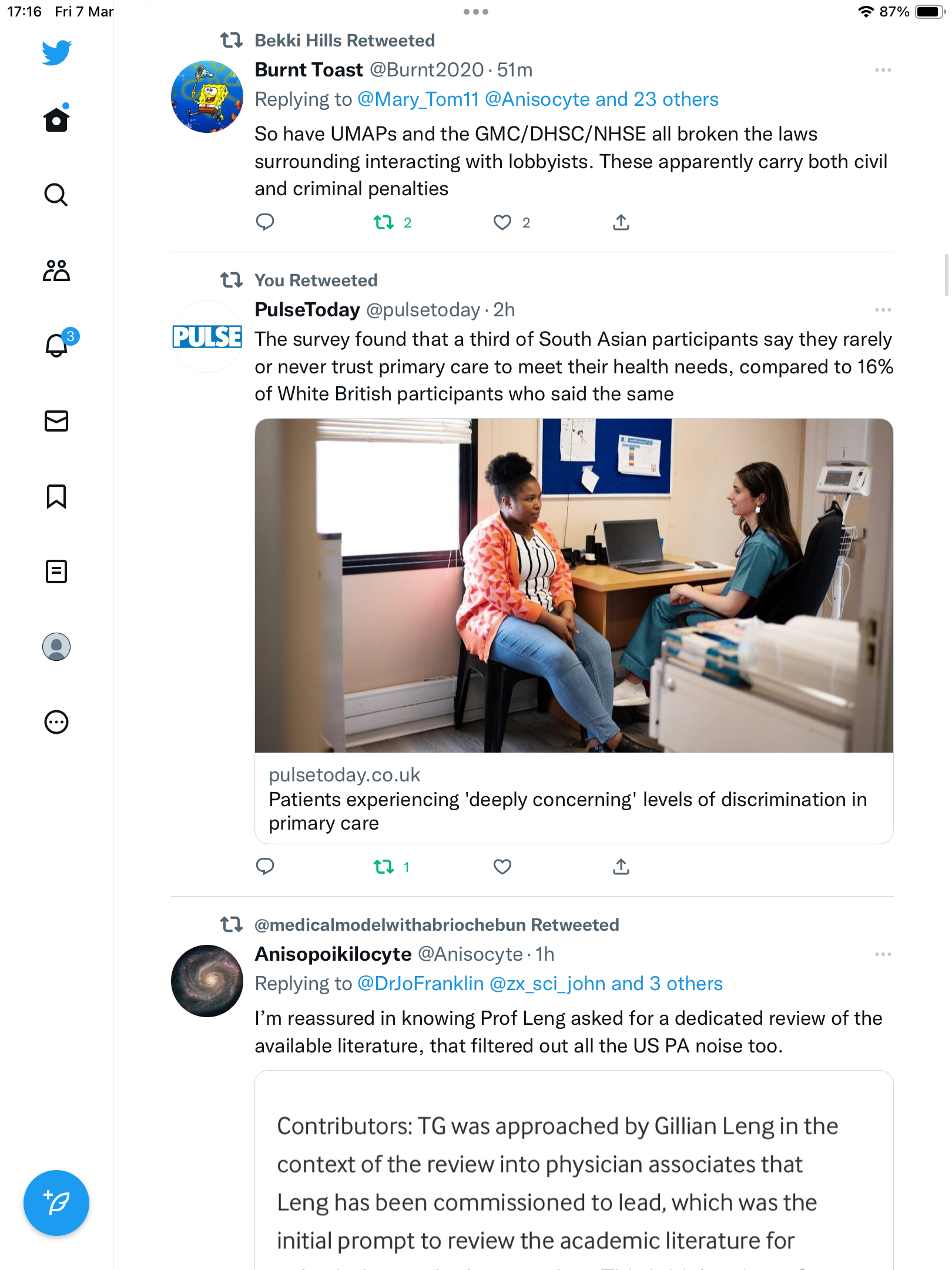Tap the compose new tweet button

coord(56,1203)
